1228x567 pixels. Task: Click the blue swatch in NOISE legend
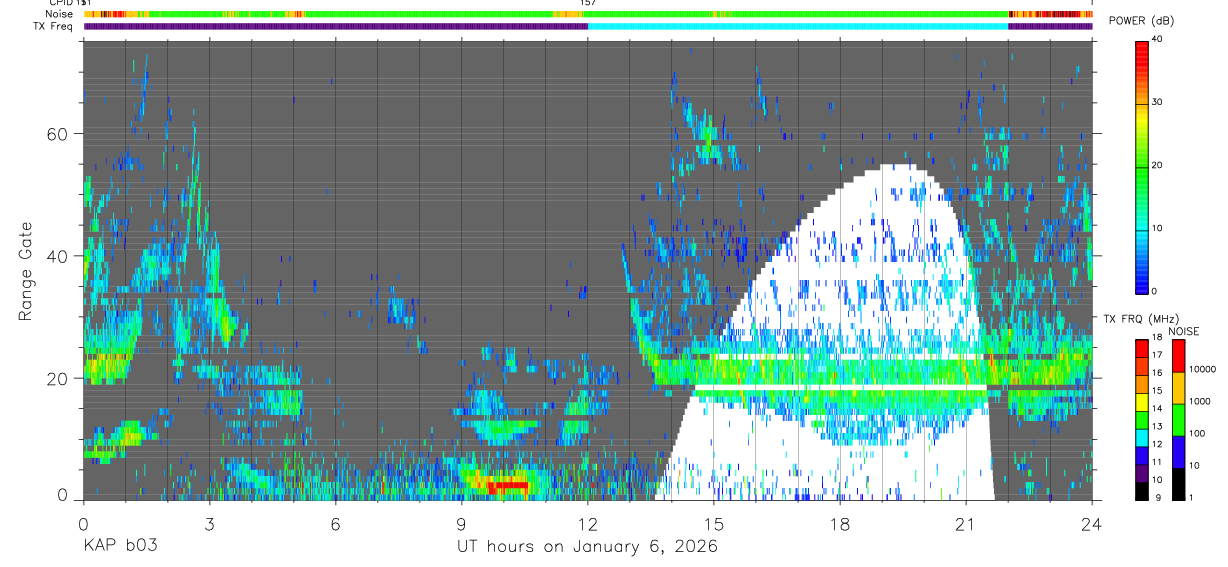[x=1178, y=451]
